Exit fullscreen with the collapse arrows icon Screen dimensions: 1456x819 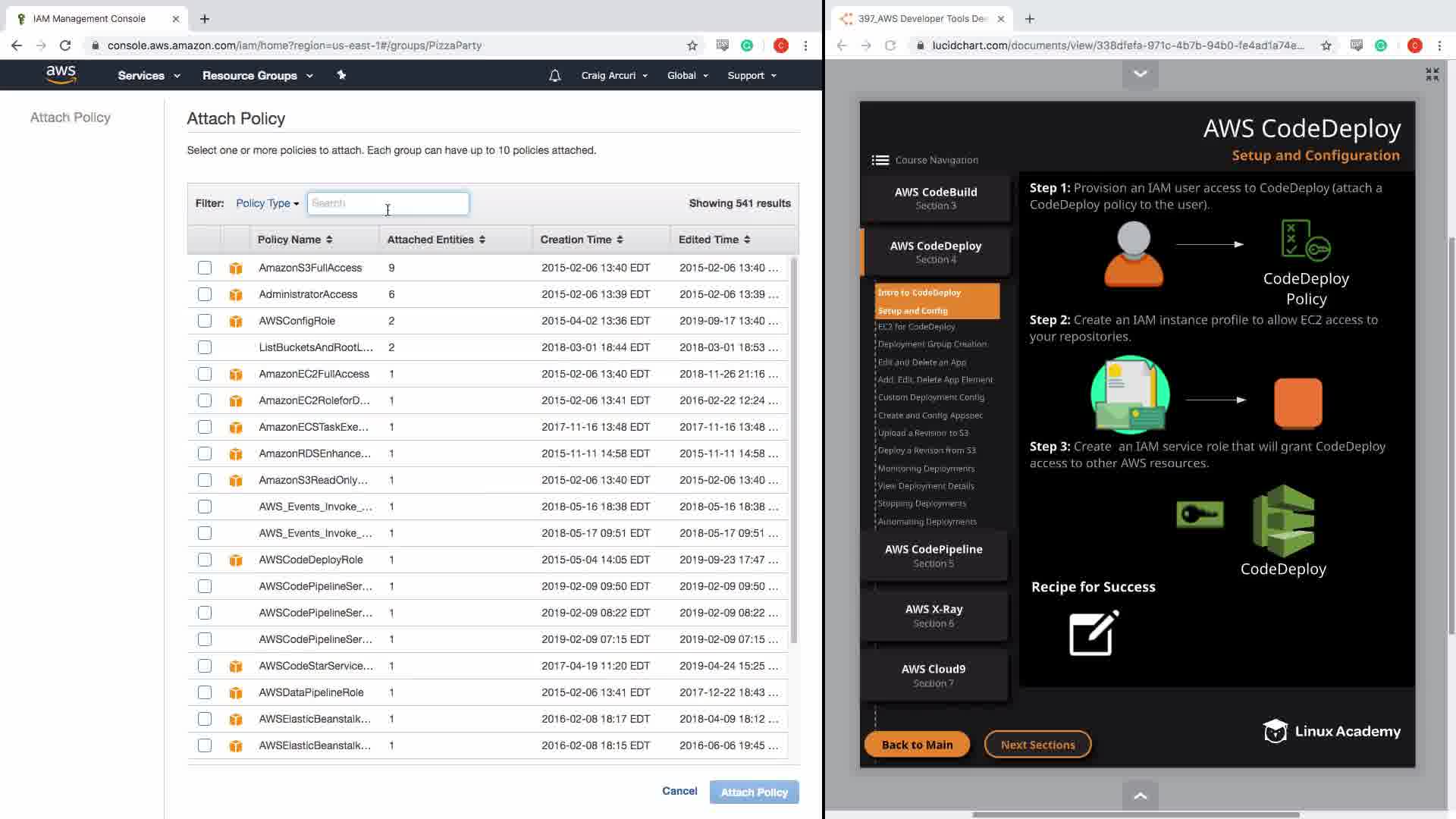pos(1432,74)
